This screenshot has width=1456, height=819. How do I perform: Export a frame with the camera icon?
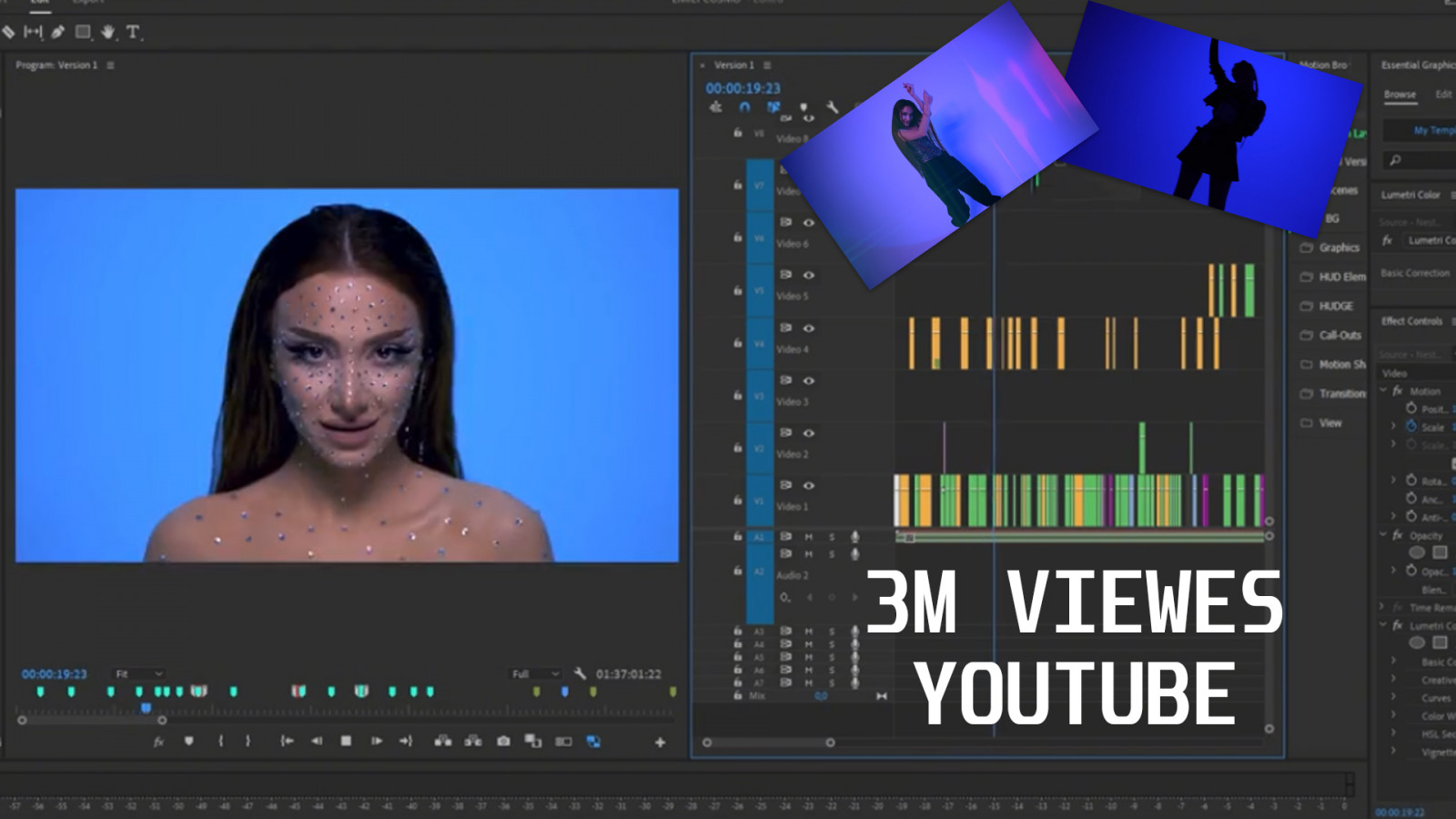tap(503, 741)
